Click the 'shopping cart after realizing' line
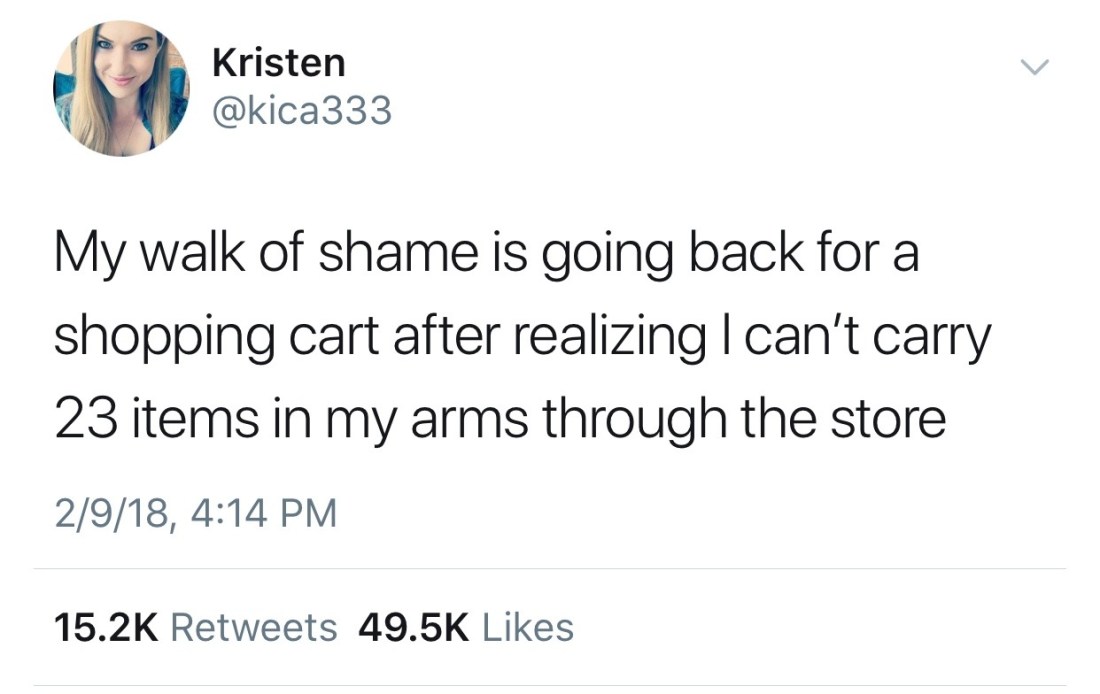The height and width of the screenshot is (694, 1100). pos(523,337)
